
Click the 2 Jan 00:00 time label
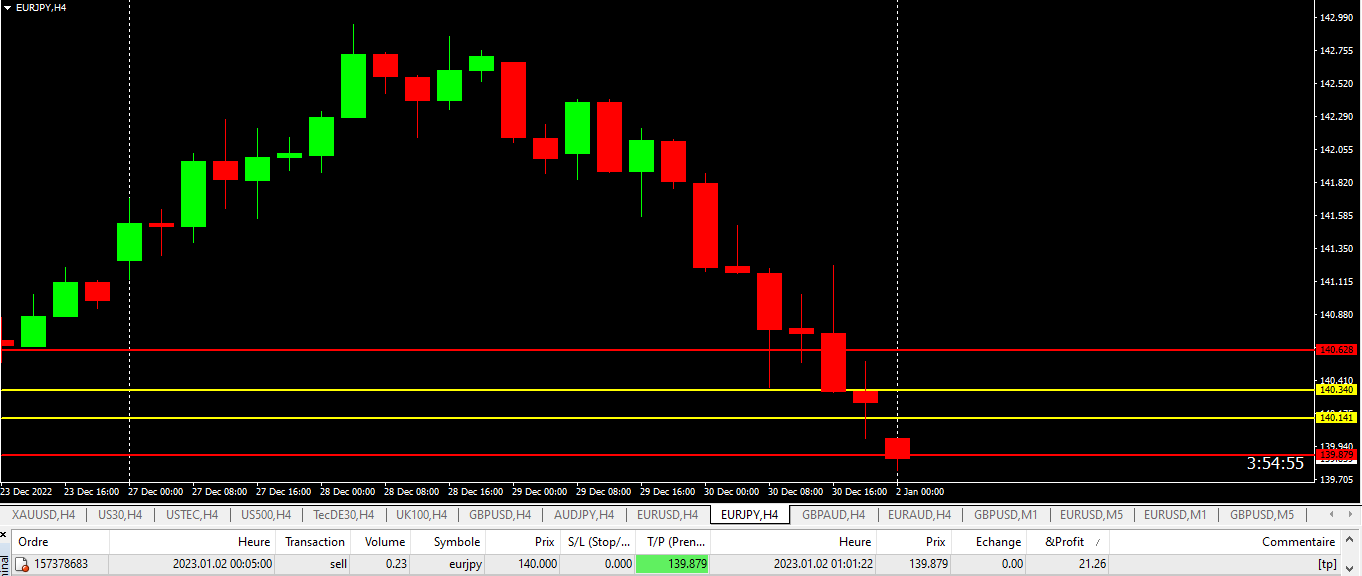tap(920, 492)
